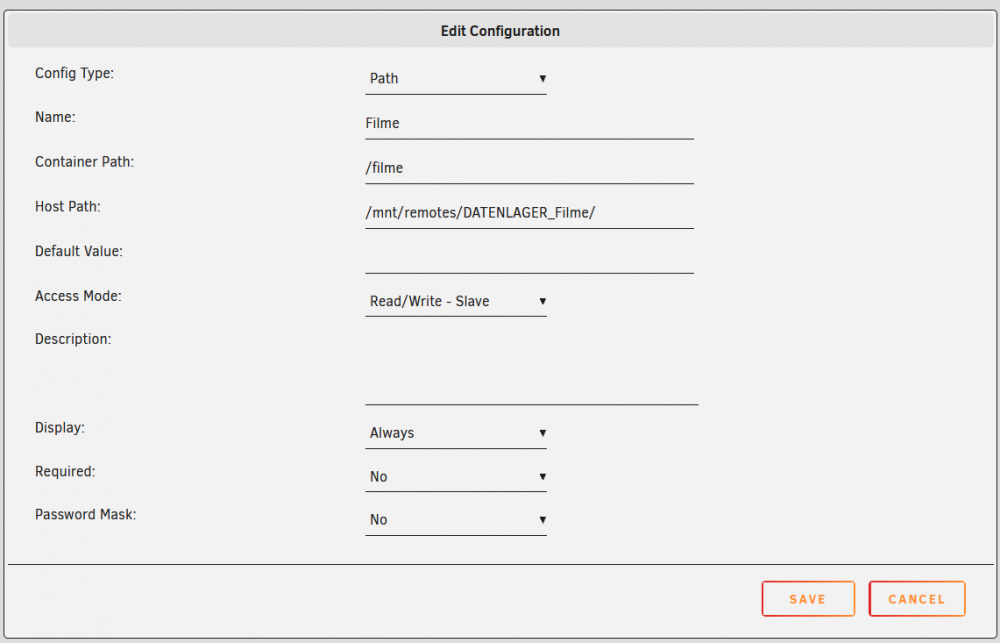Click the Config Type dropdown arrow

[x=542, y=78]
